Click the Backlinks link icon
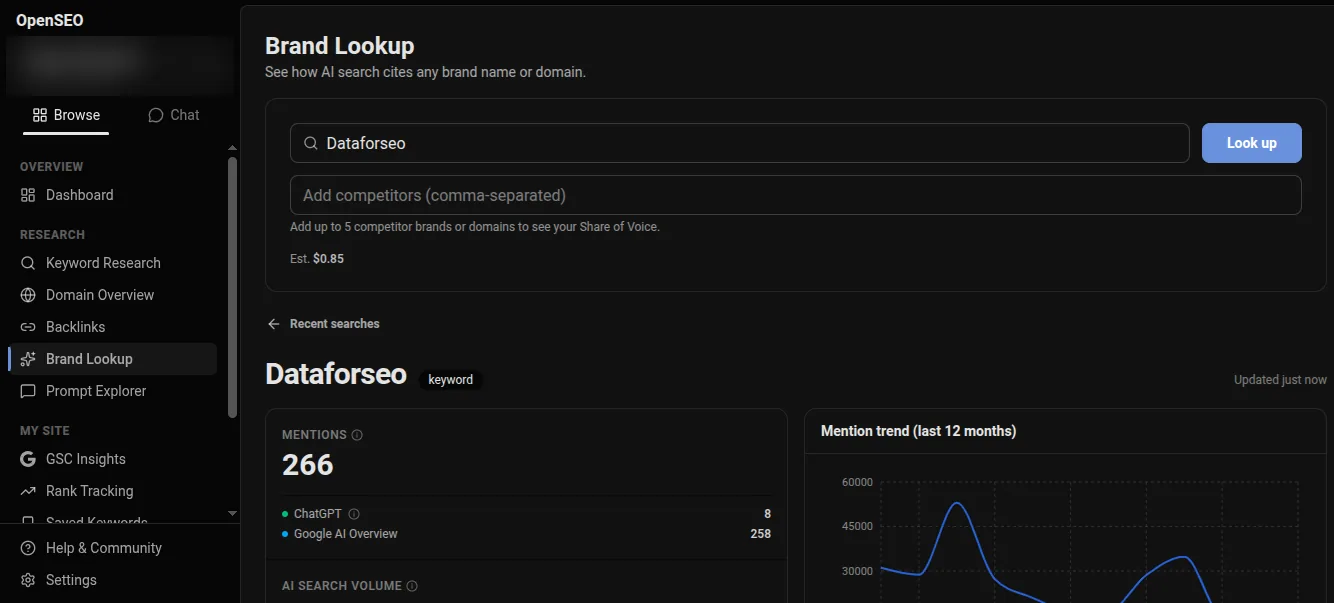Viewport: 1334px width, 603px height. pos(28,327)
